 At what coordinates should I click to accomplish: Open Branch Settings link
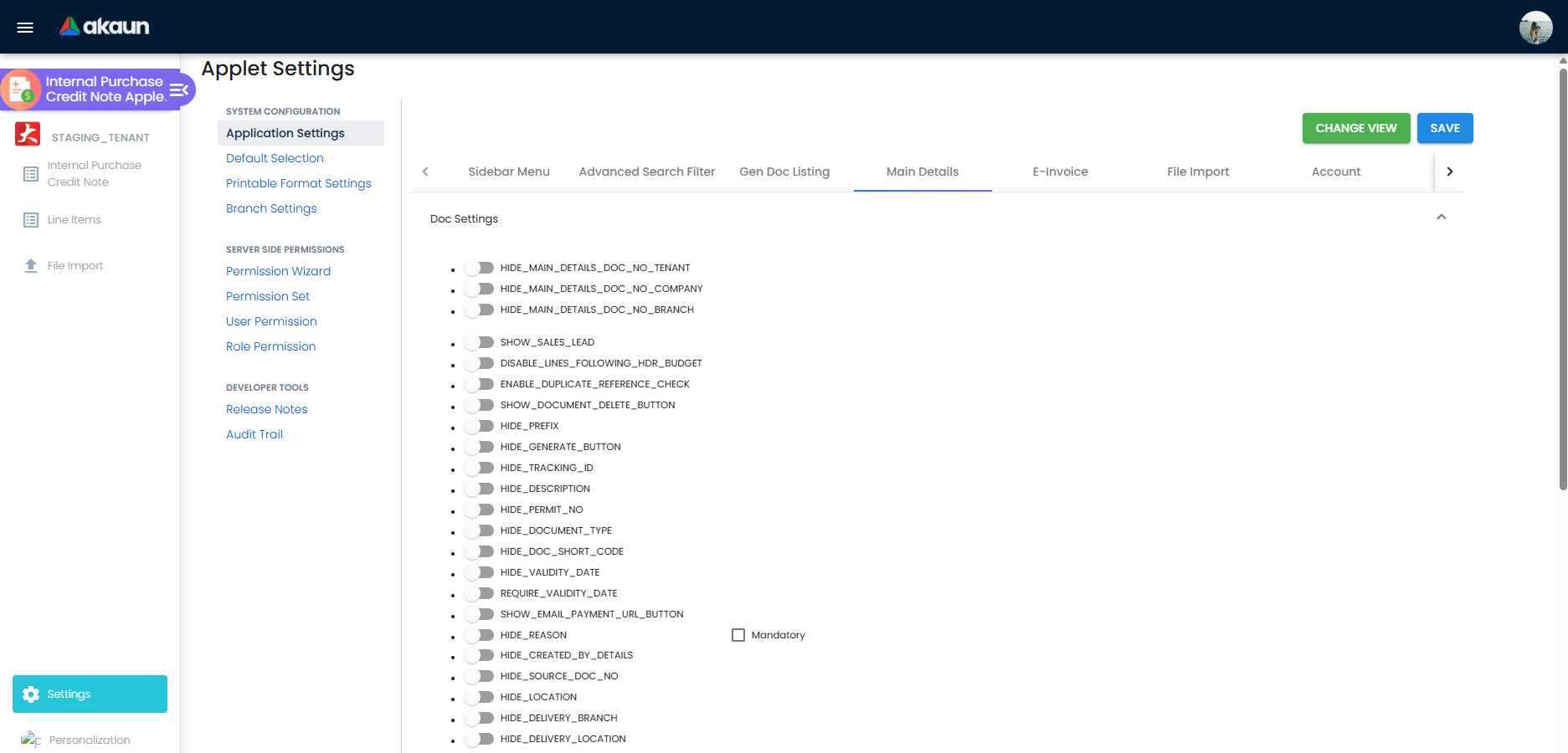(271, 208)
